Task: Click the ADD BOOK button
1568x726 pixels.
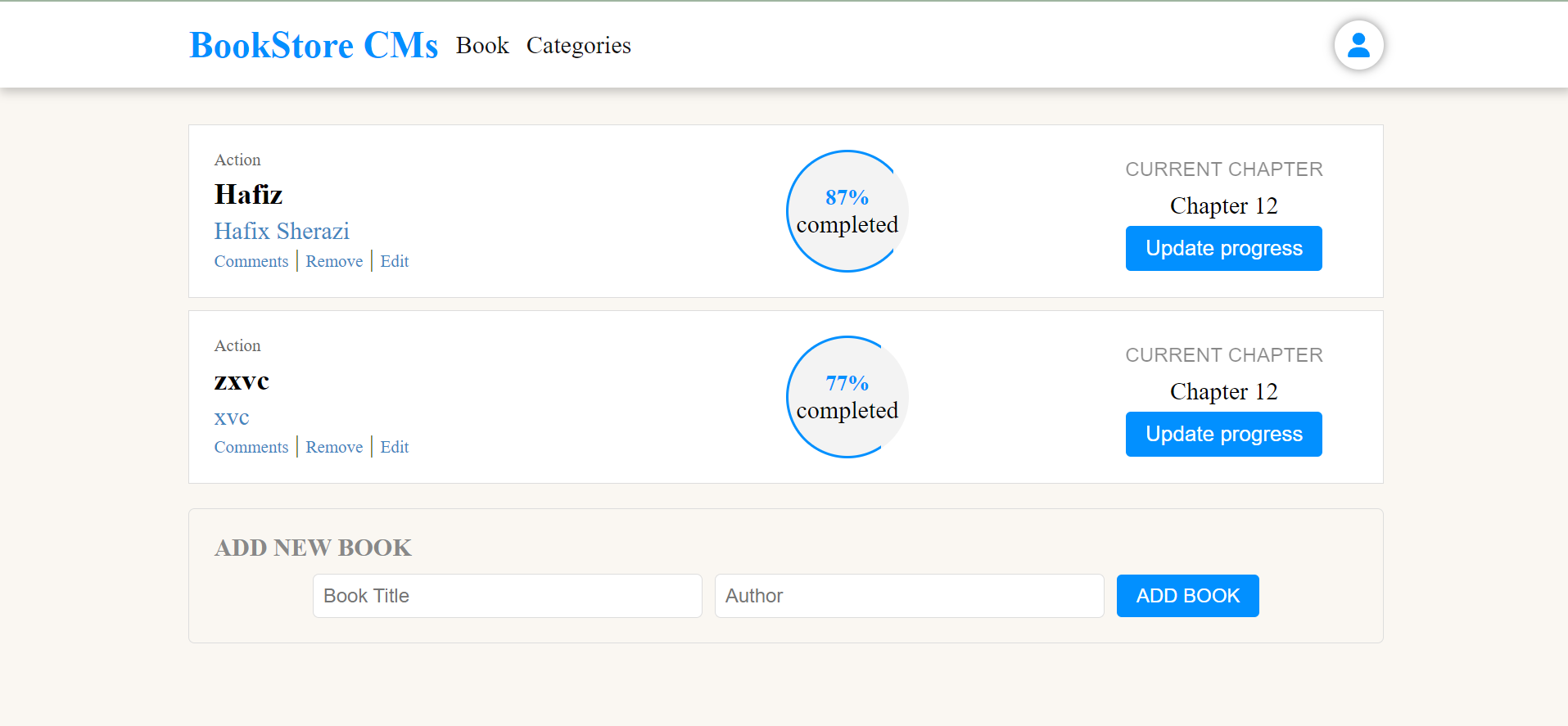Action: tap(1187, 595)
